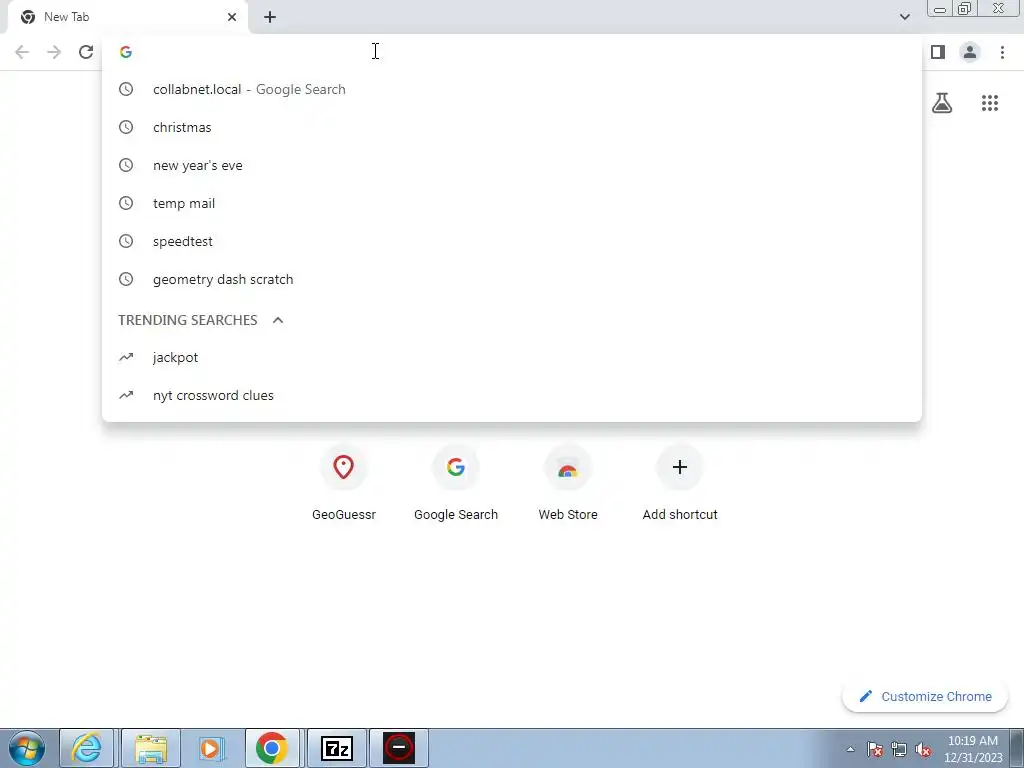Select the trending search jackpot

(512, 357)
